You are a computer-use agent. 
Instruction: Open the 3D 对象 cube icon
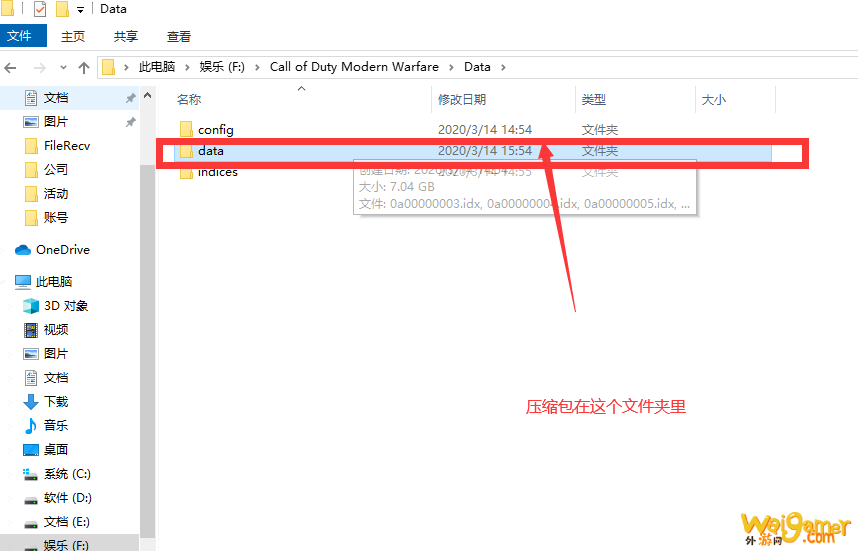[31, 306]
